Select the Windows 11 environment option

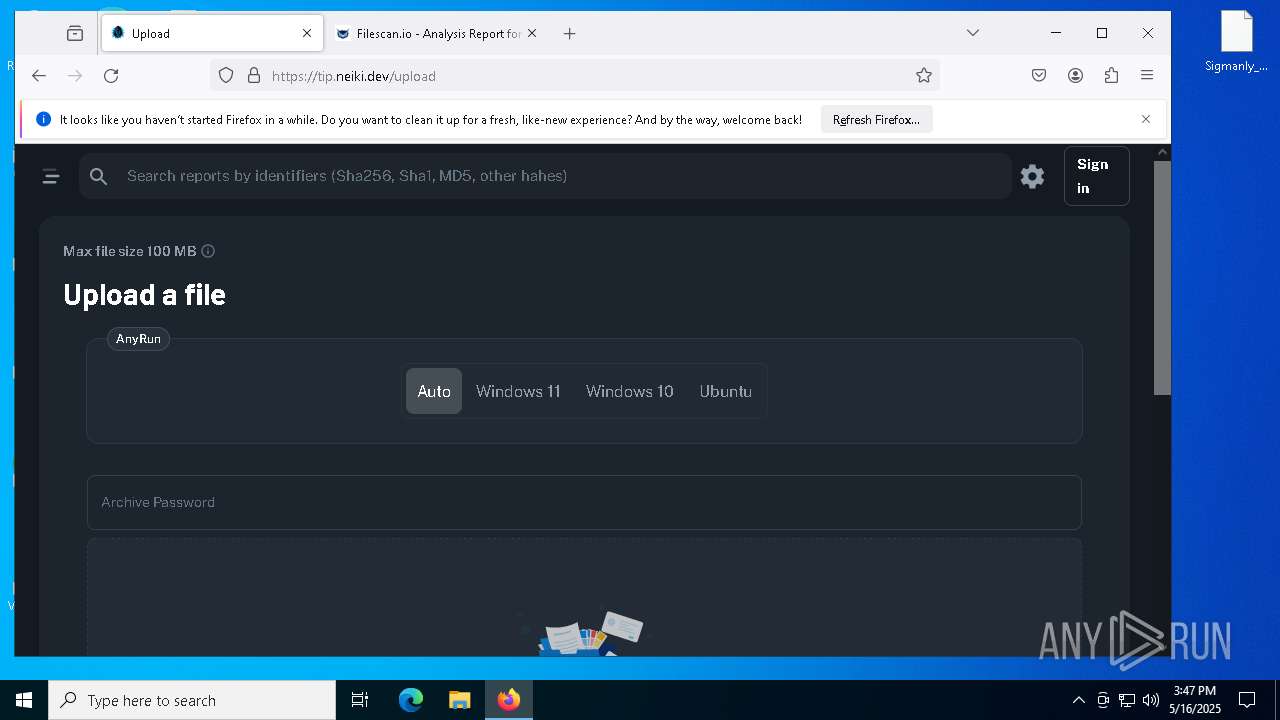click(x=518, y=391)
